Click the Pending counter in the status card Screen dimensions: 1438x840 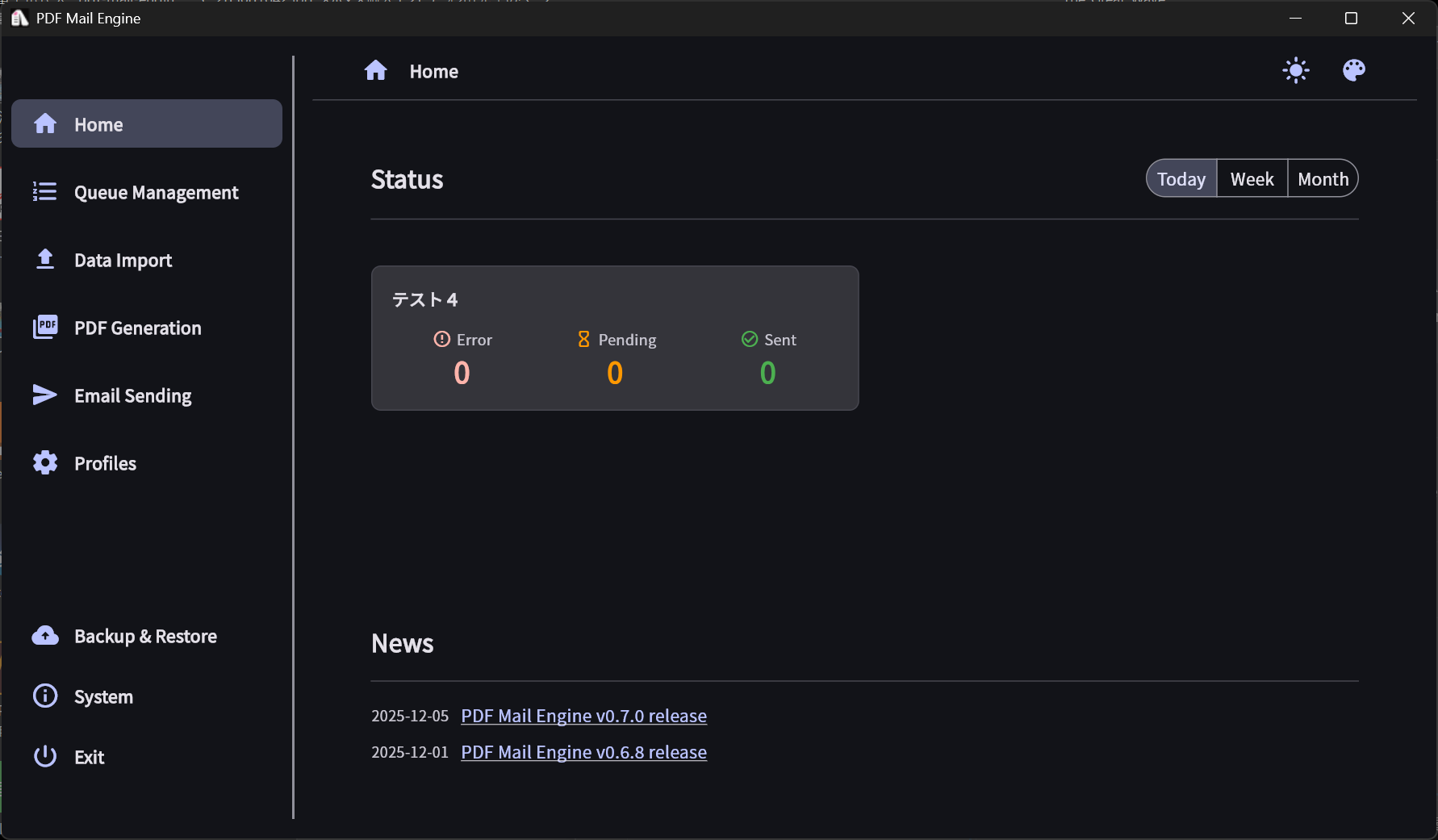pyautogui.click(x=615, y=372)
